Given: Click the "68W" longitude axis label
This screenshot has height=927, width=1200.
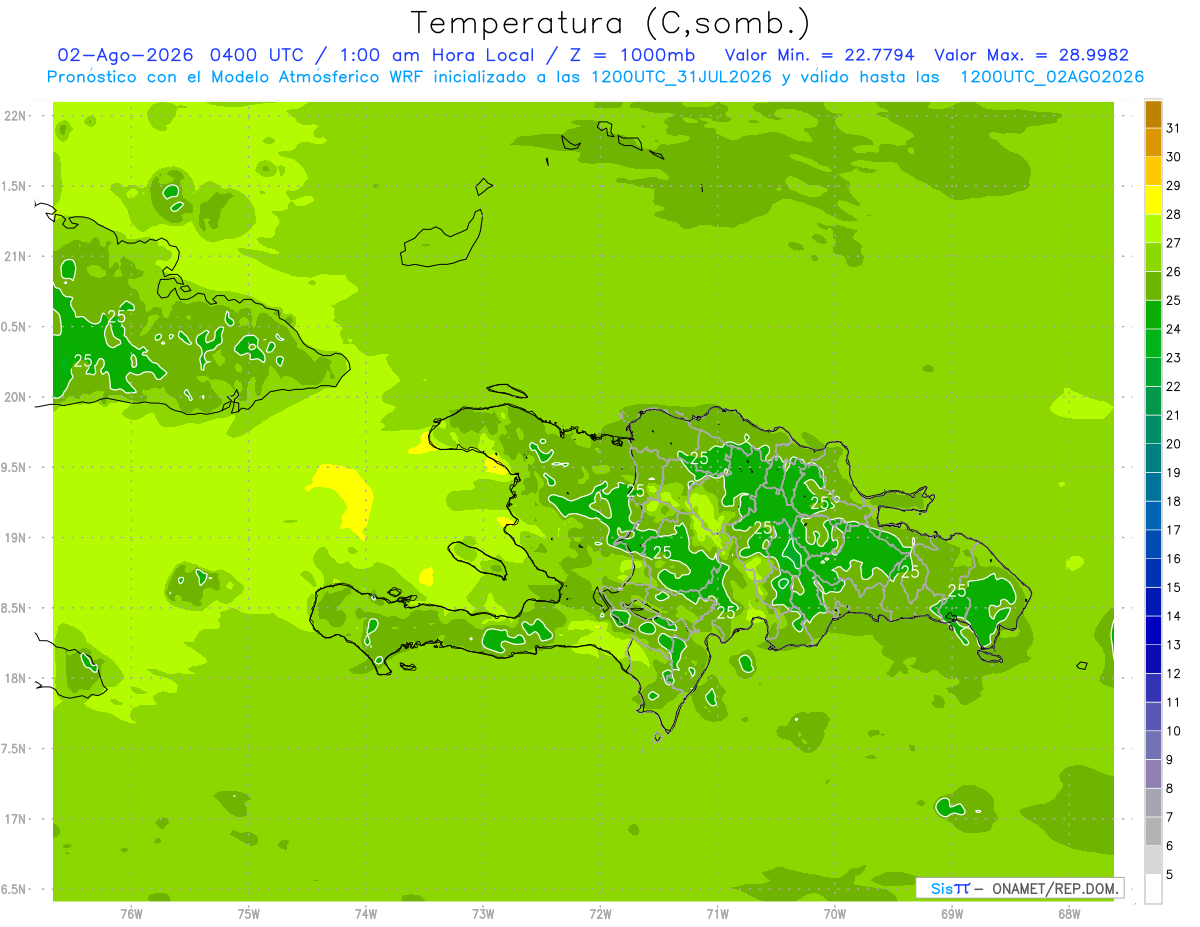Looking at the screenshot, I should point(1069,914).
